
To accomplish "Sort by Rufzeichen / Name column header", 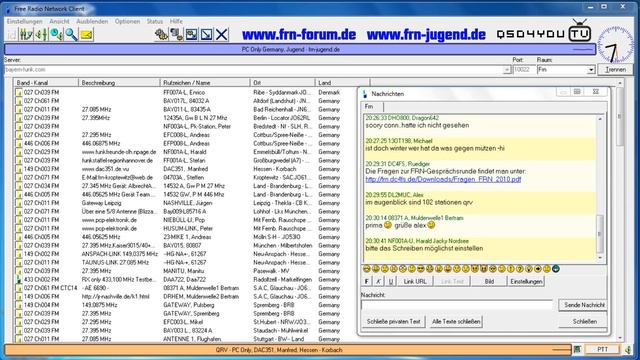I will pos(205,83).
